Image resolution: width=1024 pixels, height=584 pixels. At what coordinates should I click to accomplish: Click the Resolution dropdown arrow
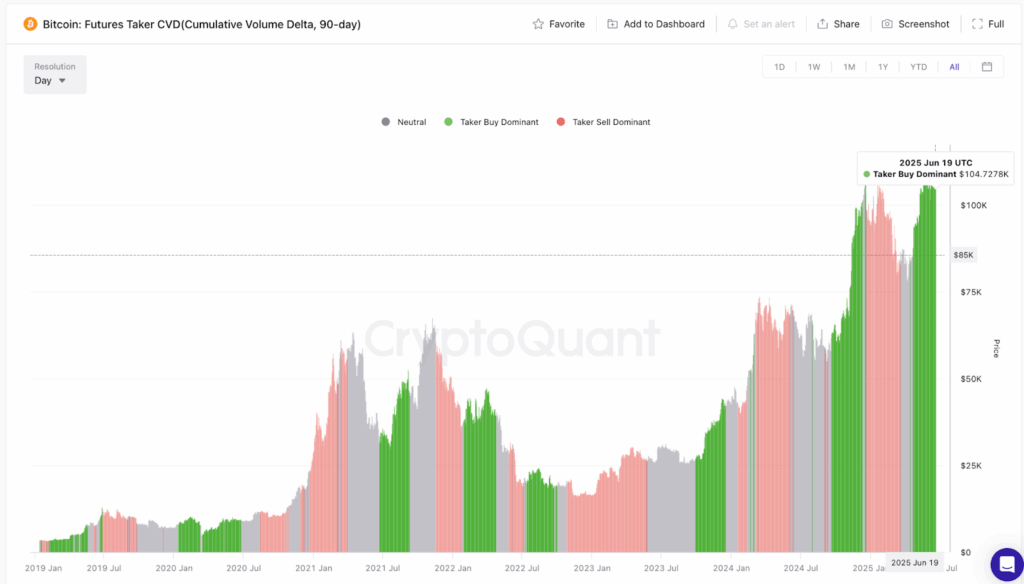click(x=63, y=81)
